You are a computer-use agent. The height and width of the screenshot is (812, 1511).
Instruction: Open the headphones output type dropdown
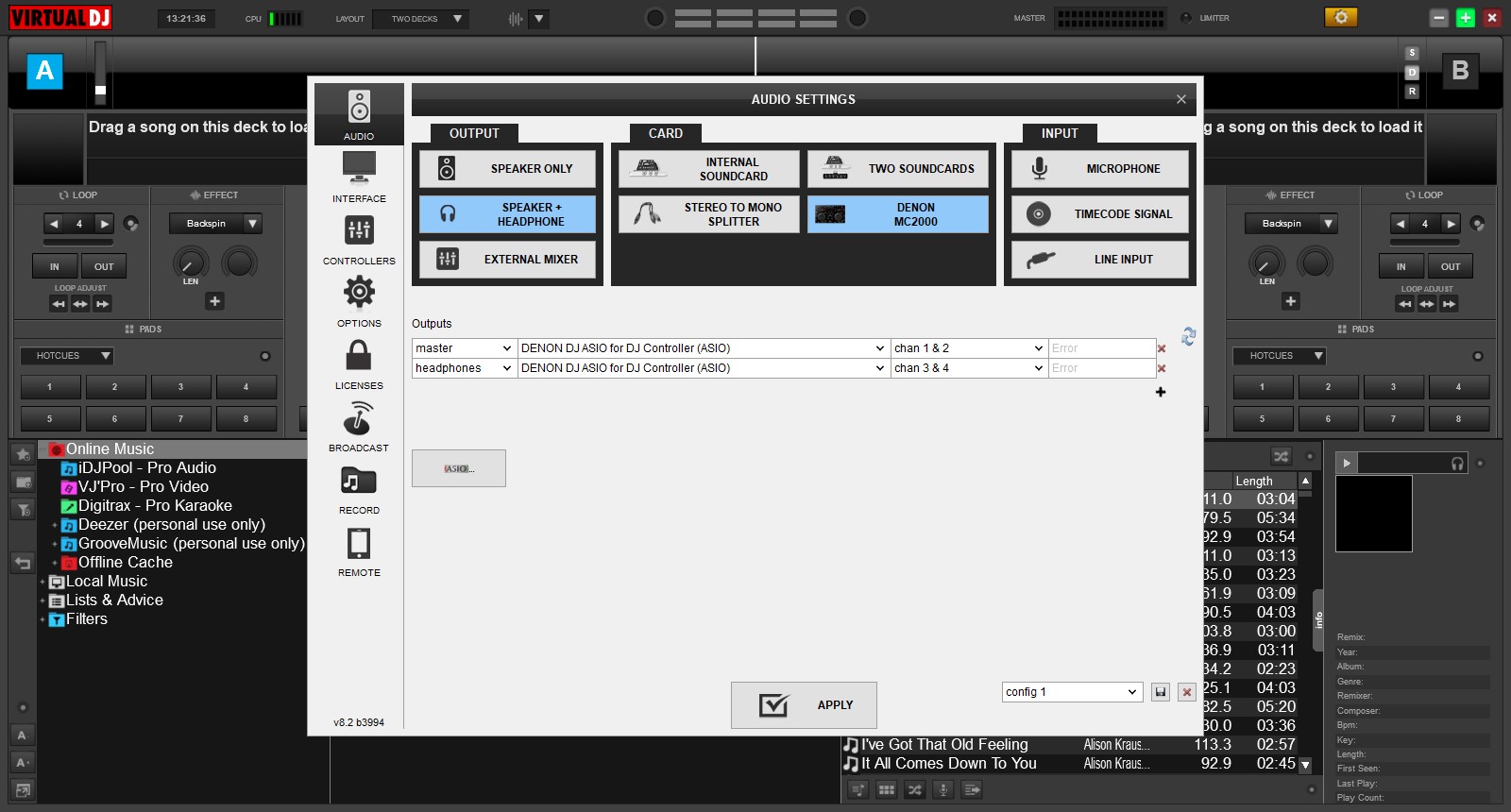pos(464,368)
